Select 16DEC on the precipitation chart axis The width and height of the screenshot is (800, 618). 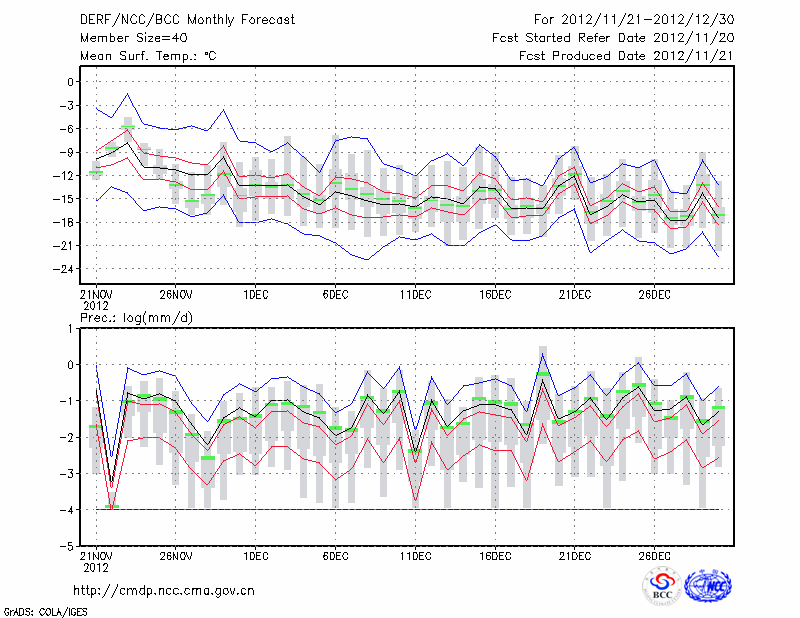pos(495,556)
